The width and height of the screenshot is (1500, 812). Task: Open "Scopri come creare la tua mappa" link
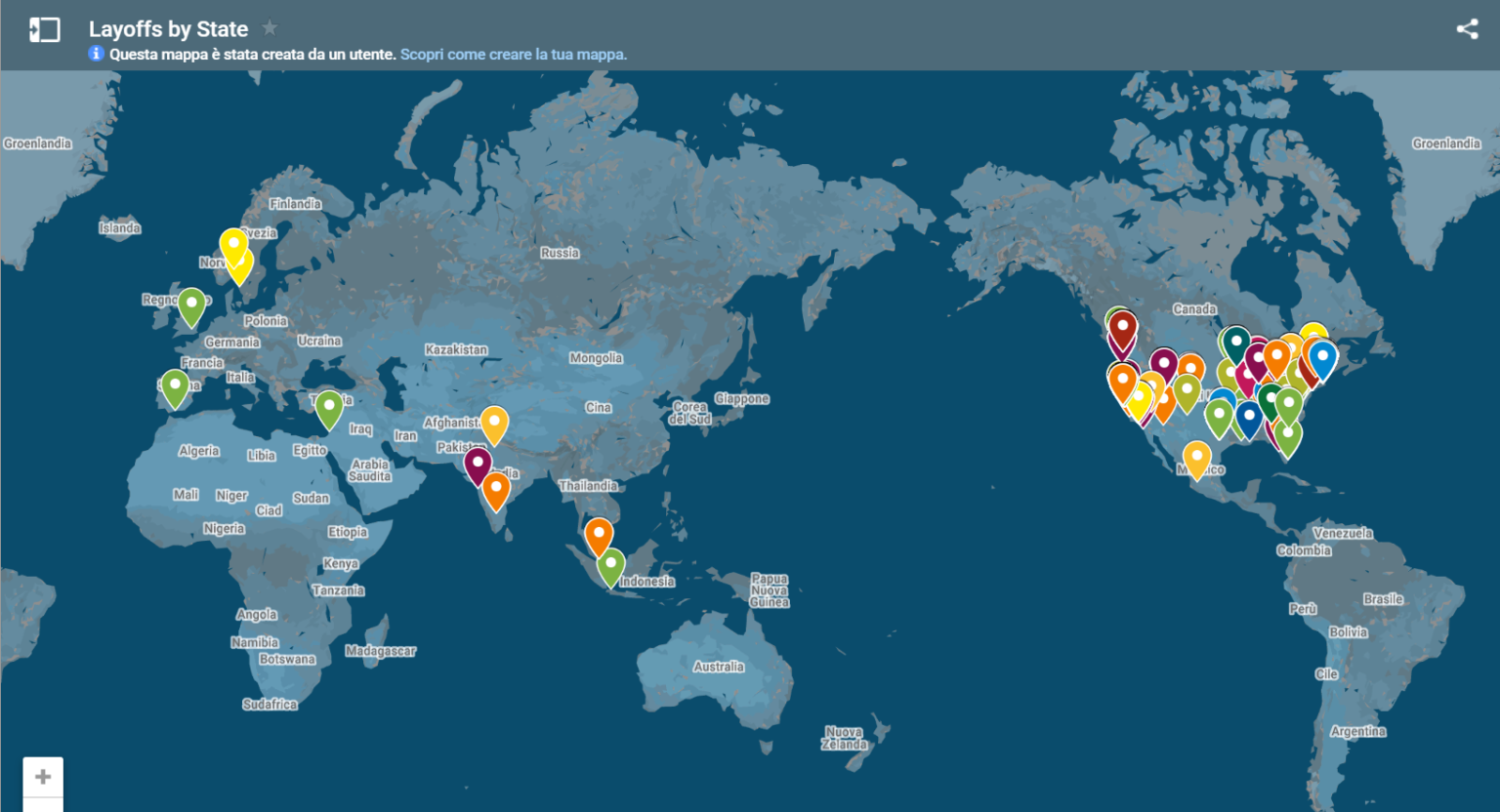(513, 55)
